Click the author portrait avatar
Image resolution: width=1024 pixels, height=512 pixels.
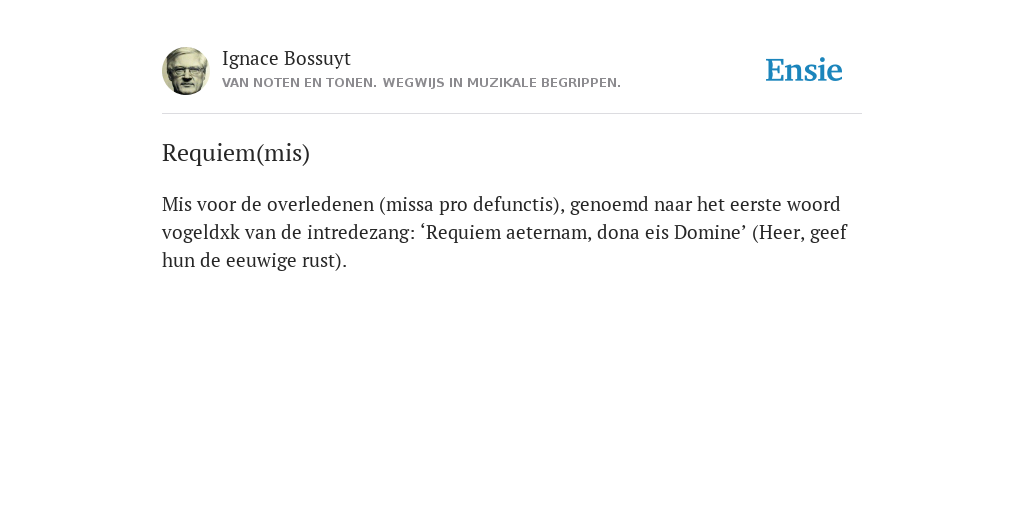185,71
